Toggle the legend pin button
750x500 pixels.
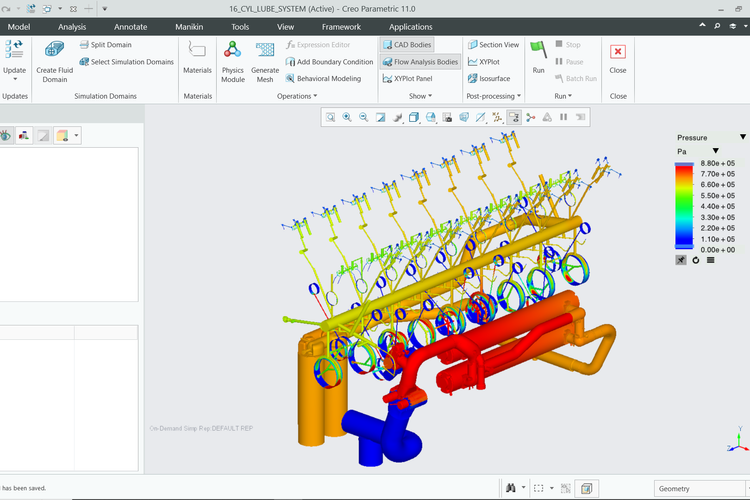click(681, 260)
